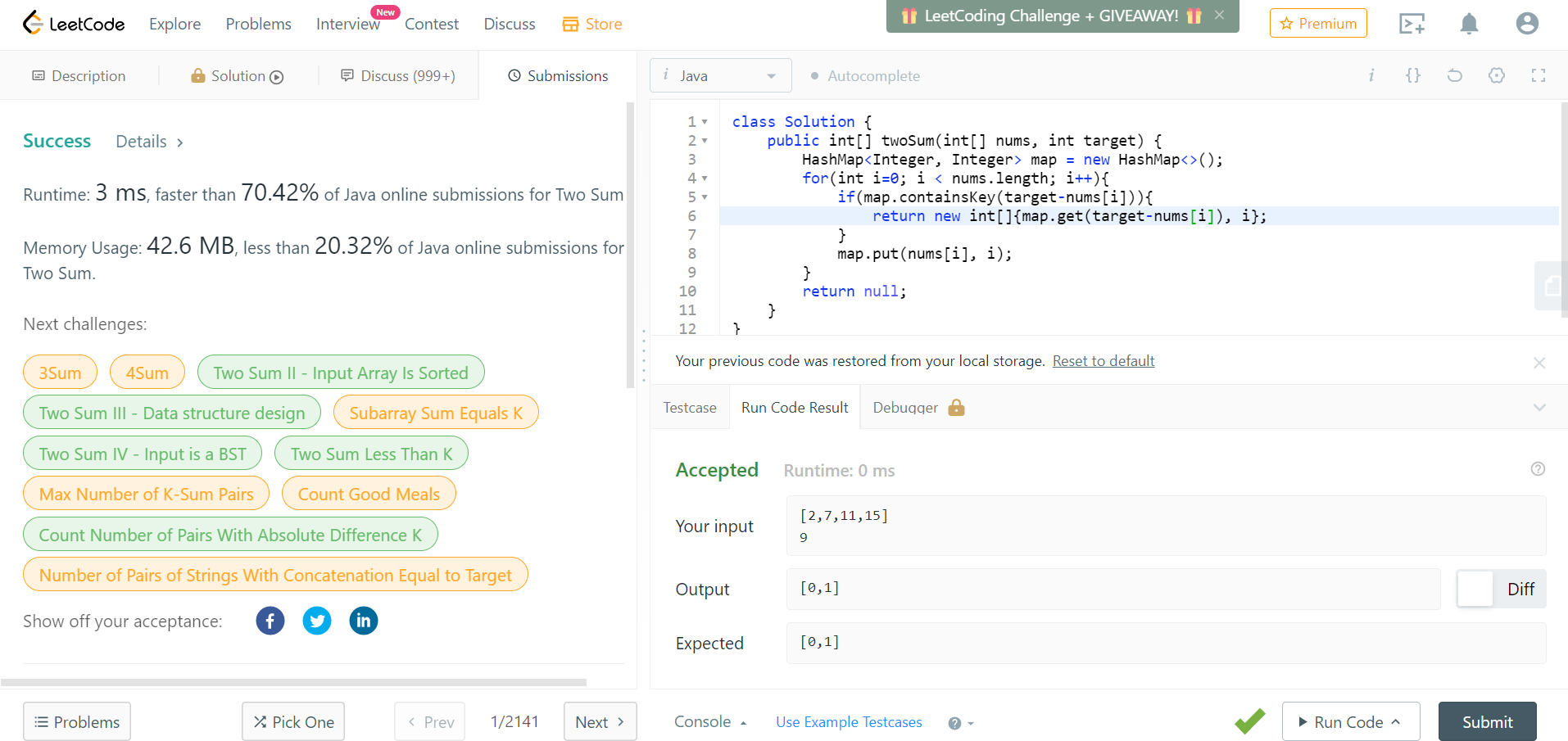Viewport: 1568px width, 741px height.
Task: Switch to the Description tab
Action: coord(79,75)
